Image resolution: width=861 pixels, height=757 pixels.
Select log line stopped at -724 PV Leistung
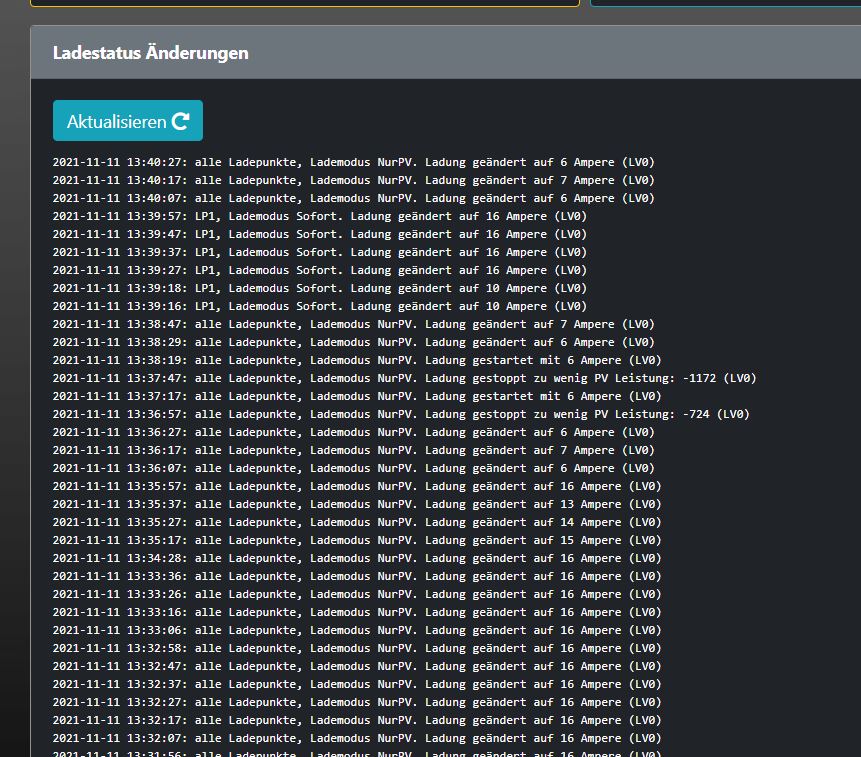400,414
